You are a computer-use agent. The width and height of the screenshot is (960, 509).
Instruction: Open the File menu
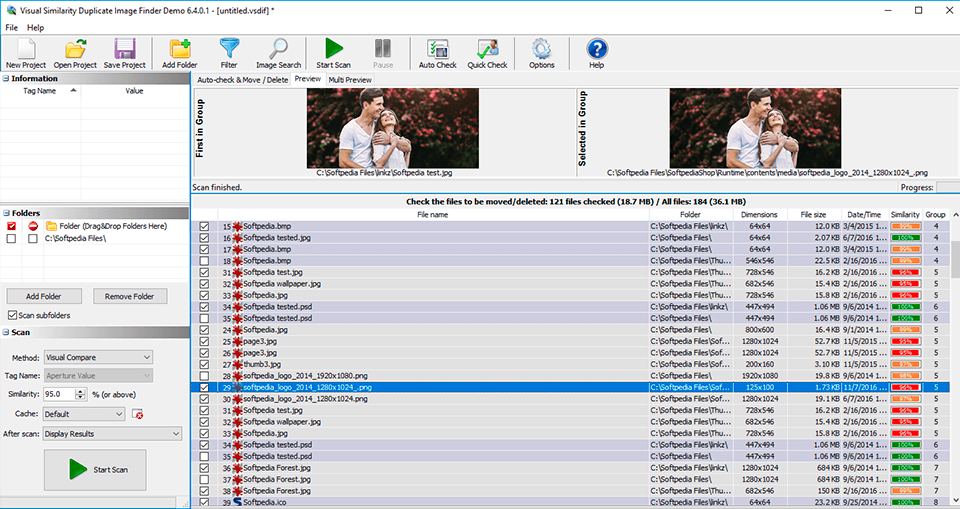click(12, 27)
